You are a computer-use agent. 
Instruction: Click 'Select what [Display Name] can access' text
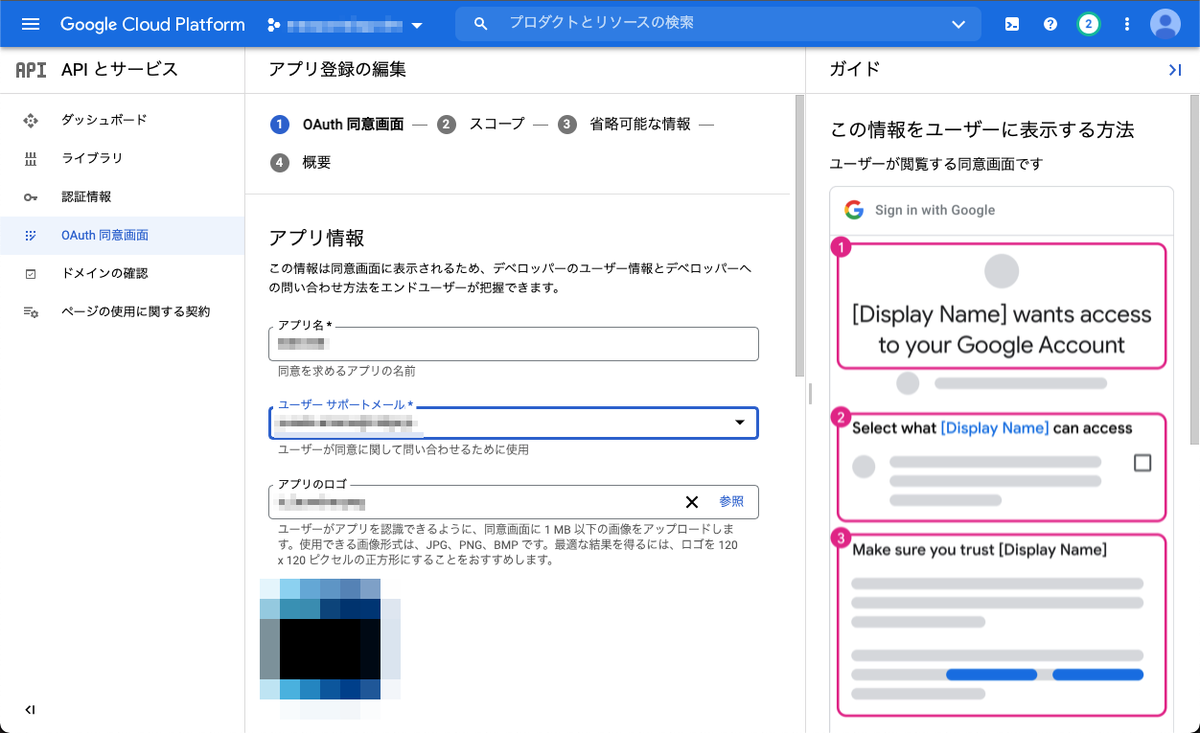(992, 428)
